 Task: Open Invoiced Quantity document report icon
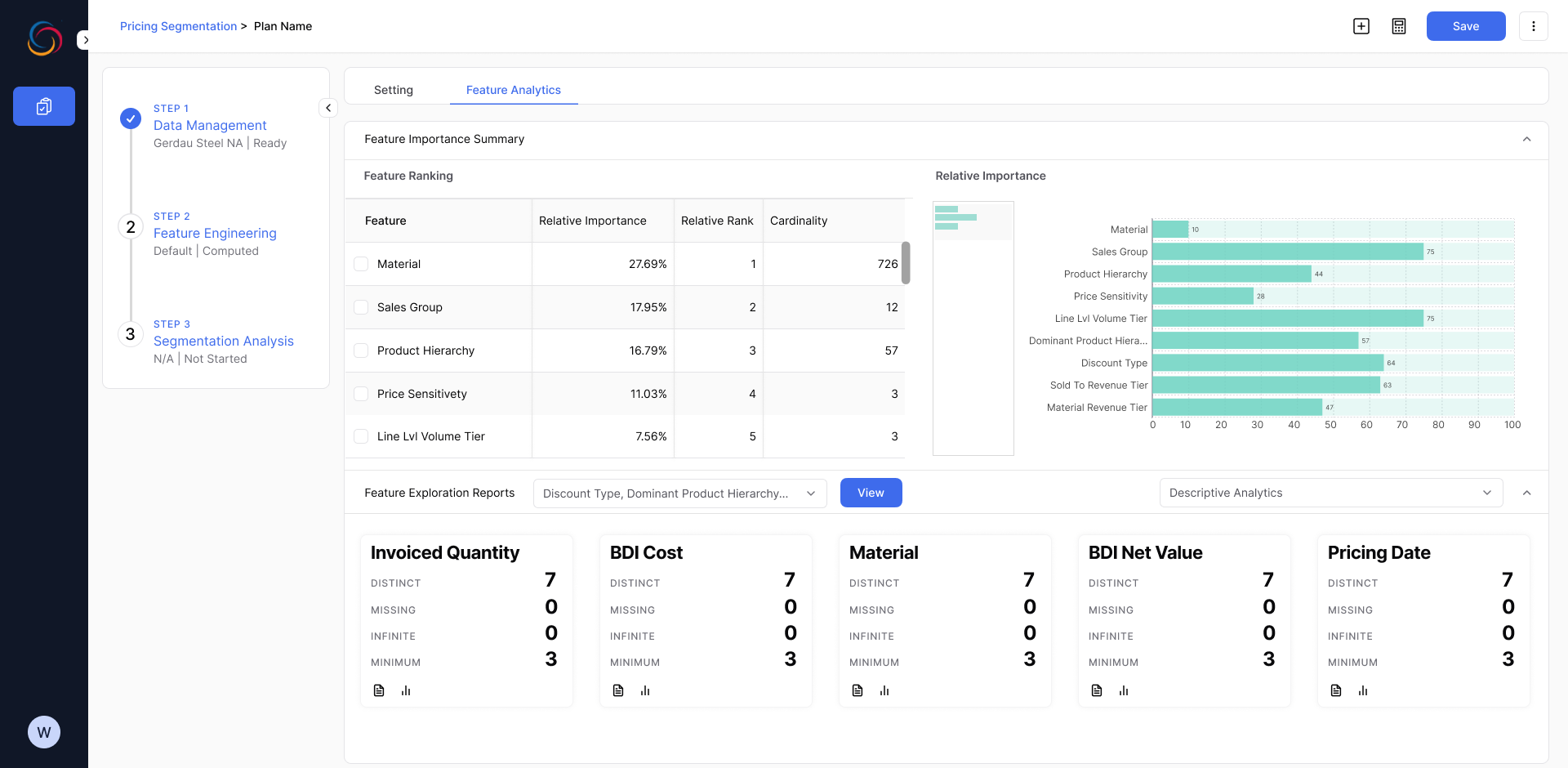[379, 690]
